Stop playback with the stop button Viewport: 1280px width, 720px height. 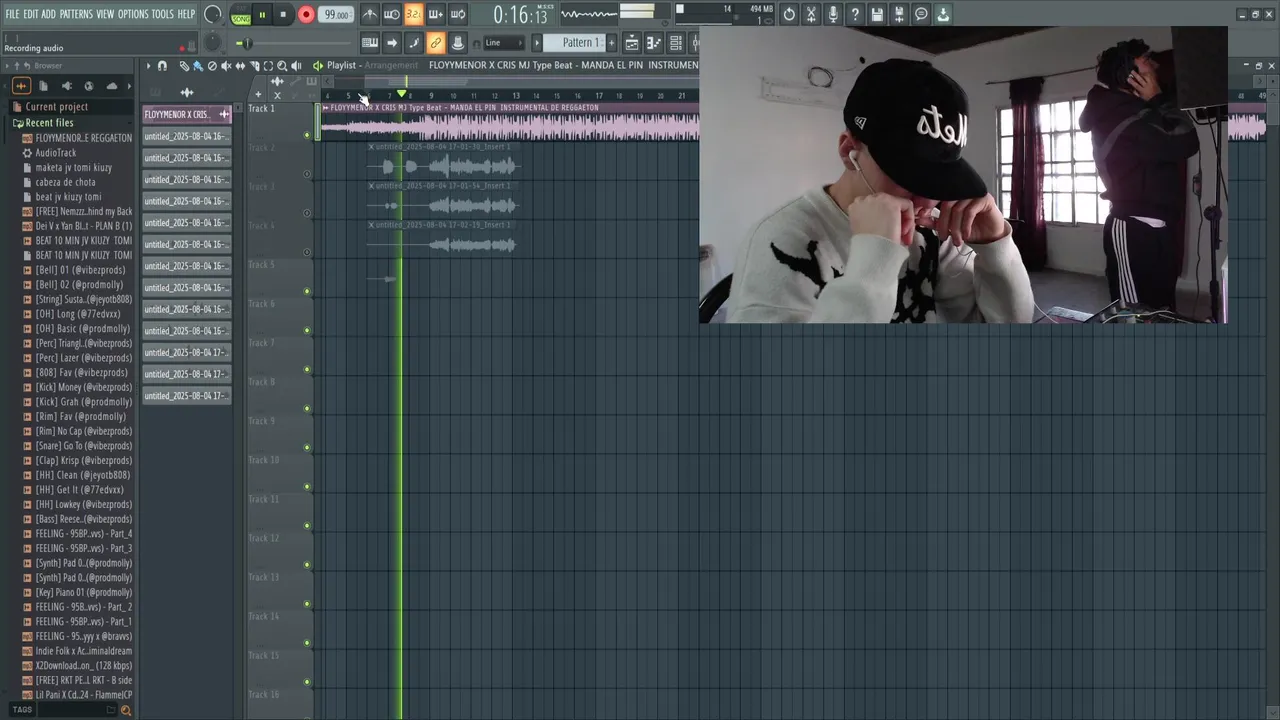283,14
